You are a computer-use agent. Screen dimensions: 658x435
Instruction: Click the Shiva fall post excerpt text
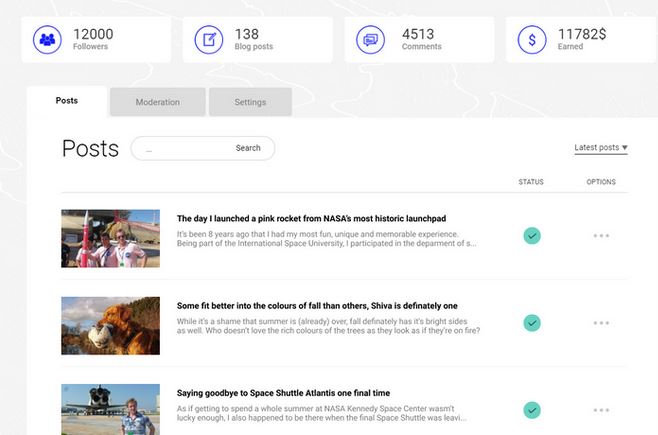point(328,326)
